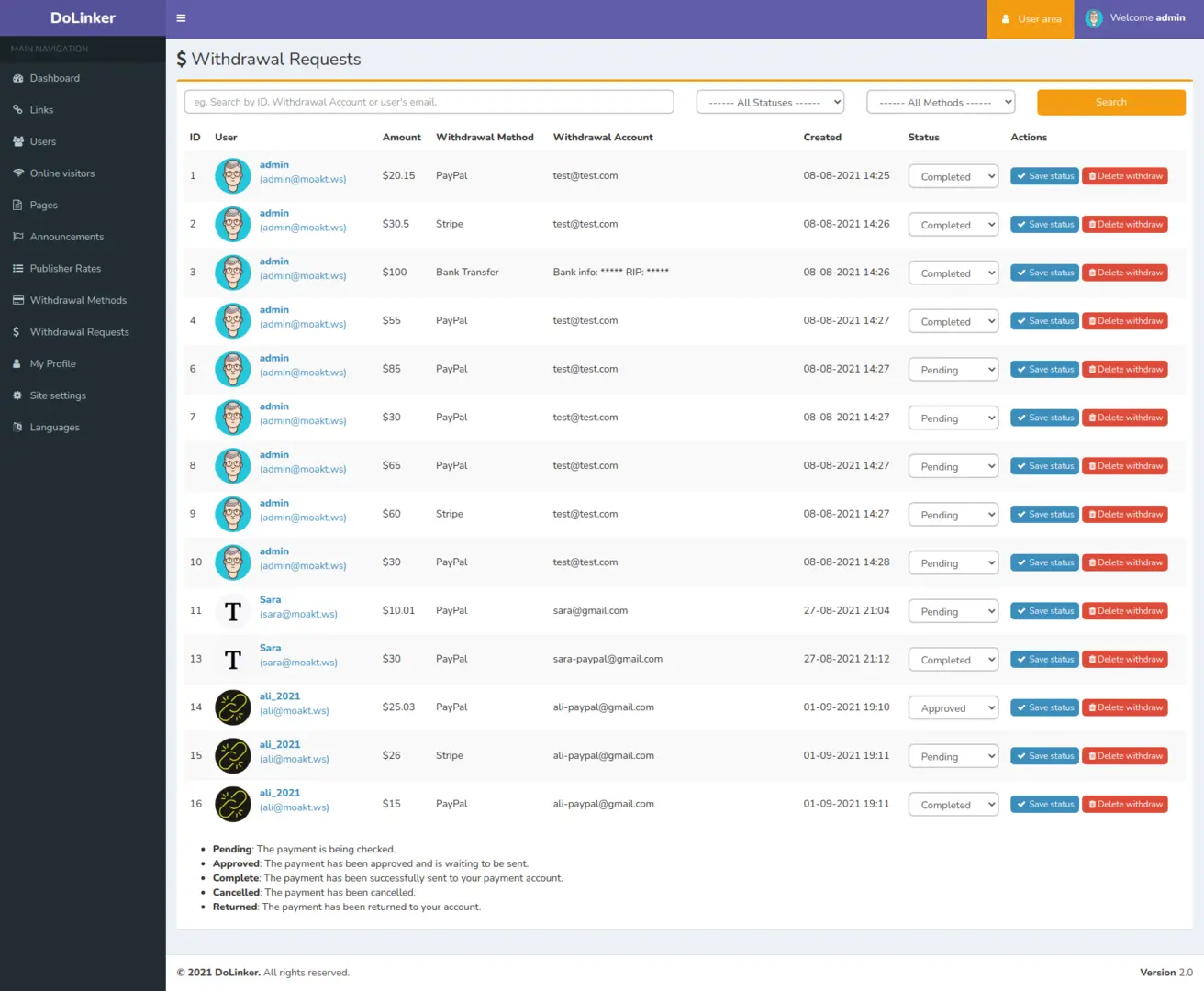The height and width of the screenshot is (991, 1204).
Task: Click the Publisher Rates list icon
Action: 17,269
